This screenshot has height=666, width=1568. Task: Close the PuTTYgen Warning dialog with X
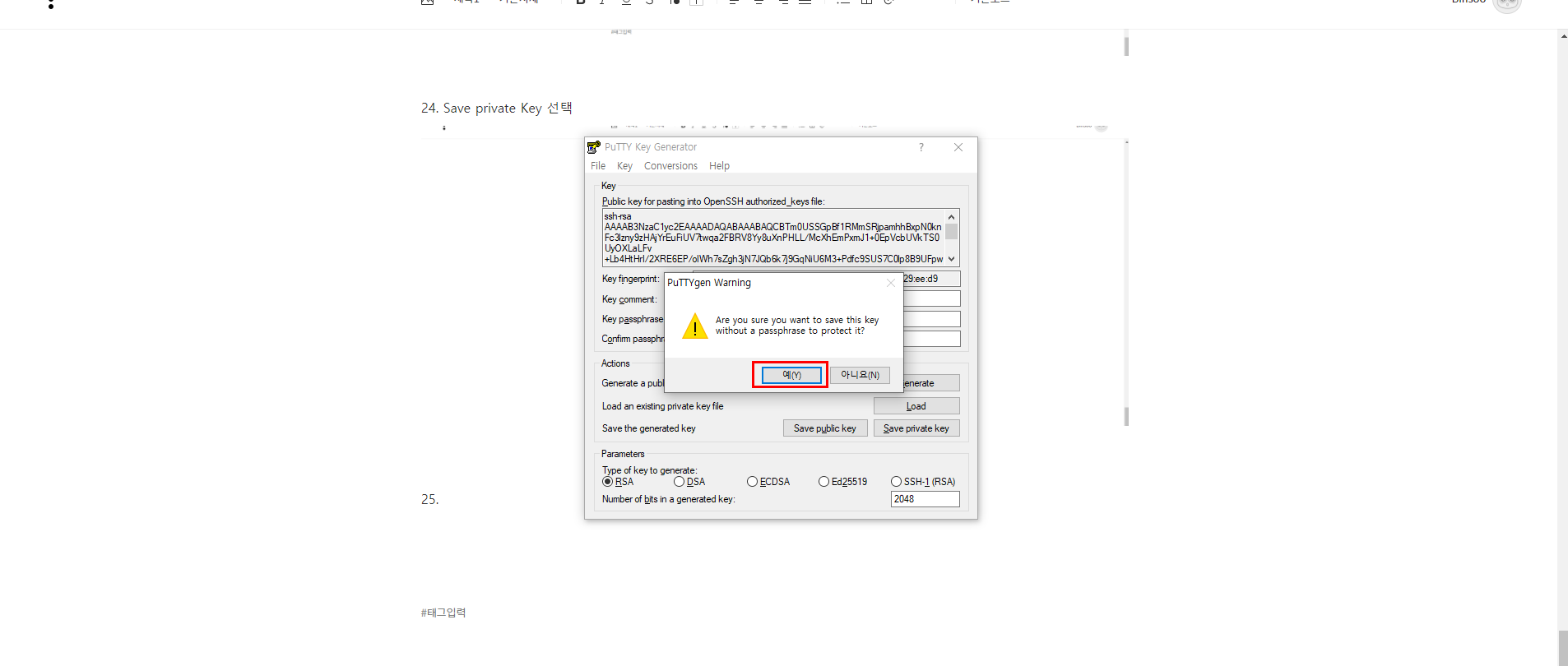coord(890,283)
